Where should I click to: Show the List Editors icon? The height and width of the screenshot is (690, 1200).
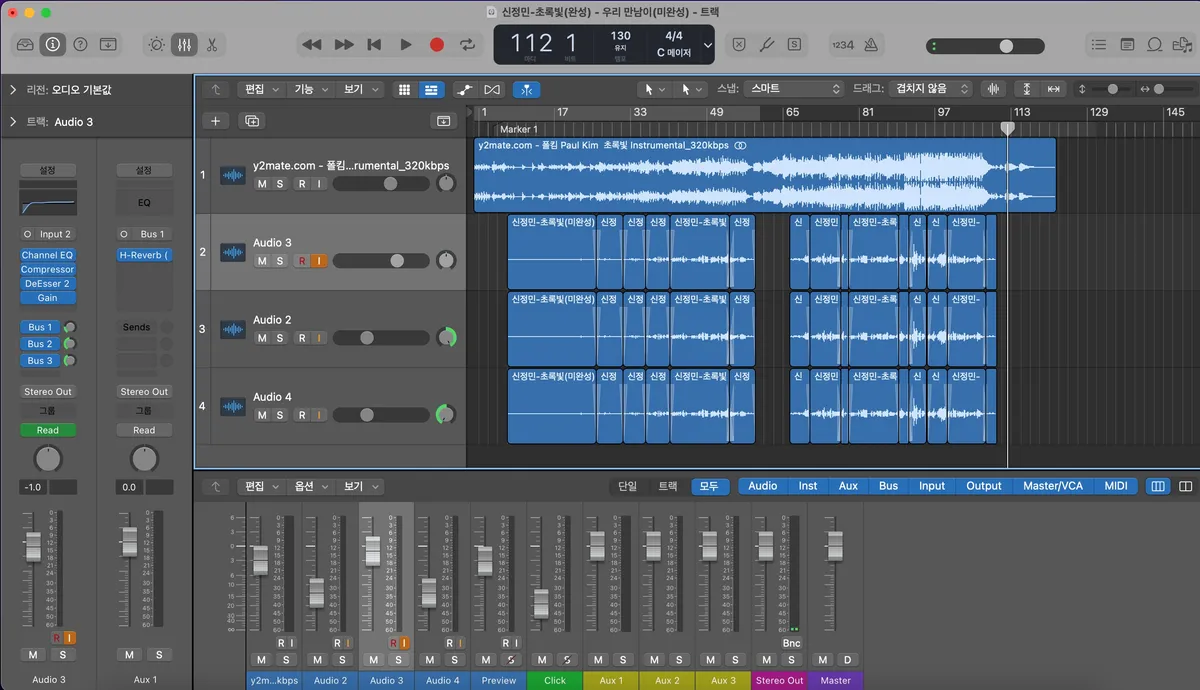(1100, 44)
